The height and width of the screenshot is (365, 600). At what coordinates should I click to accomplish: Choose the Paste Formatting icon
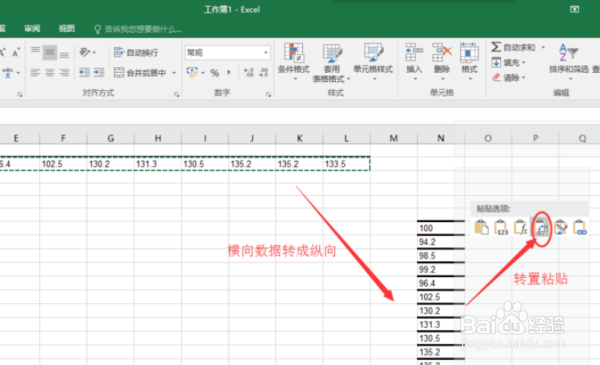pyautogui.click(x=561, y=227)
